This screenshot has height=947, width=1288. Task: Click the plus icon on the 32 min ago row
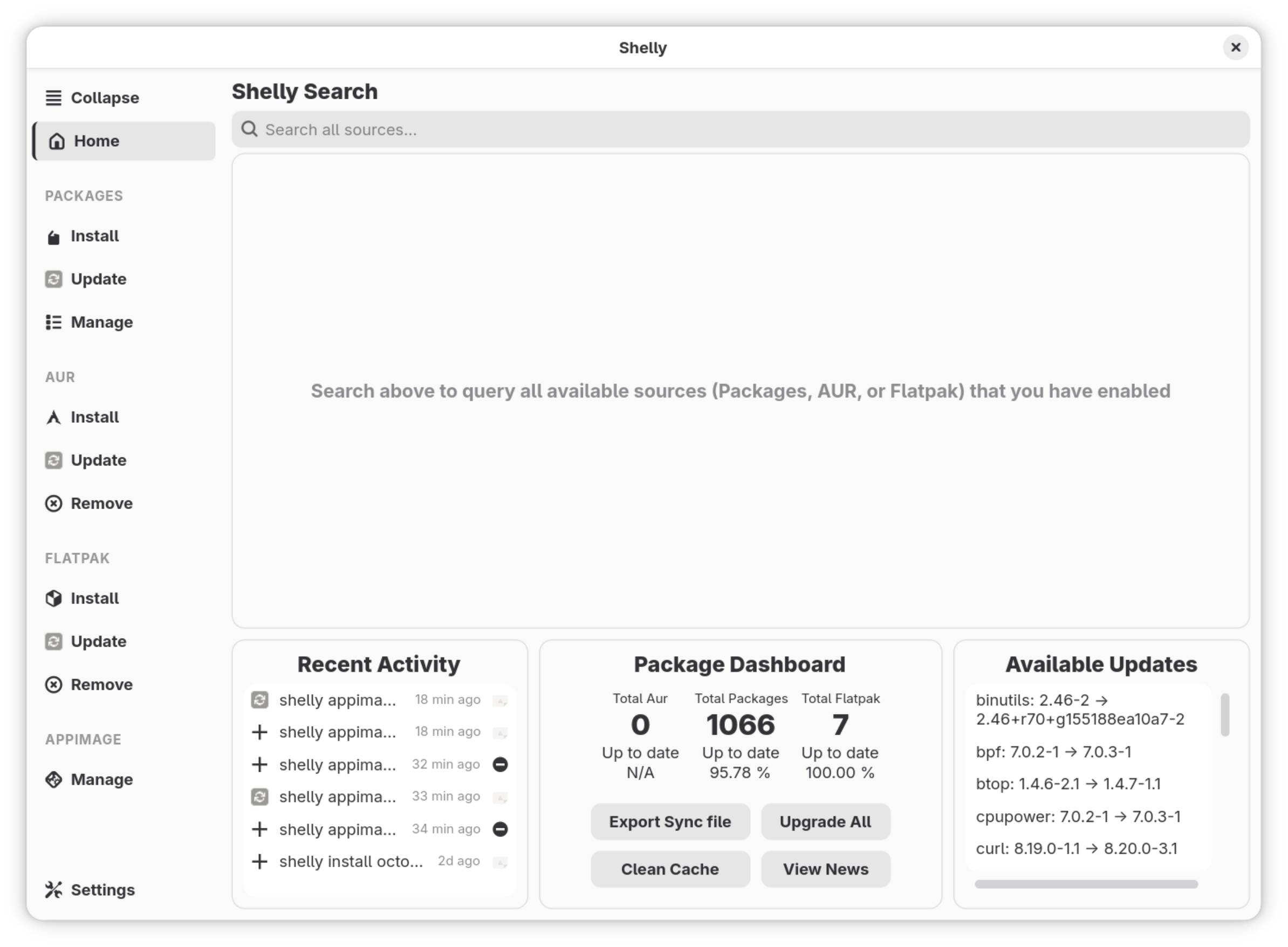click(x=259, y=765)
